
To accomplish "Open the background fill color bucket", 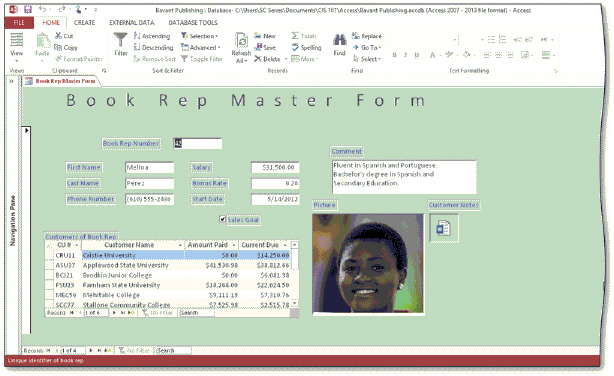I will pos(468,55).
